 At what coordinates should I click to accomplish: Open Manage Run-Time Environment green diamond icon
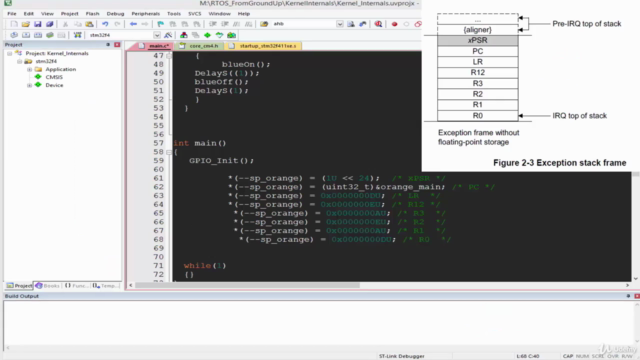(x=207, y=35)
